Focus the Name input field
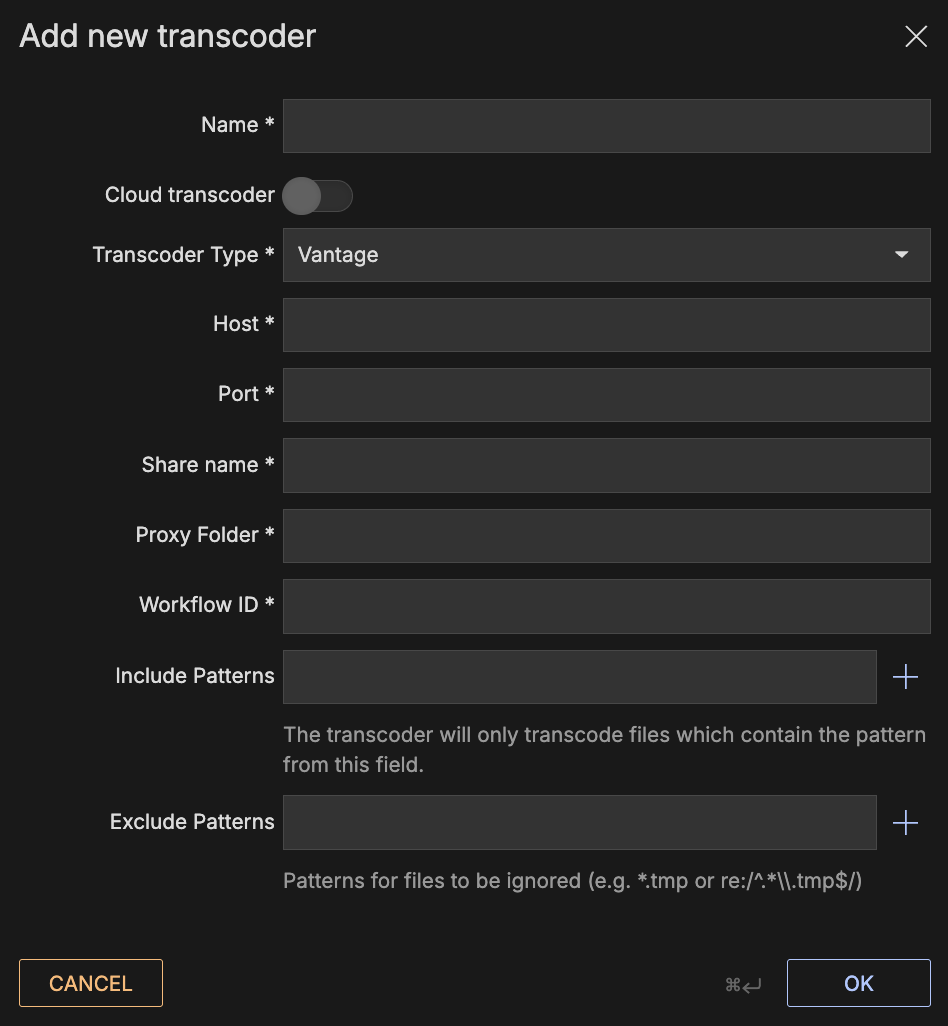 (x=606, y=126)
